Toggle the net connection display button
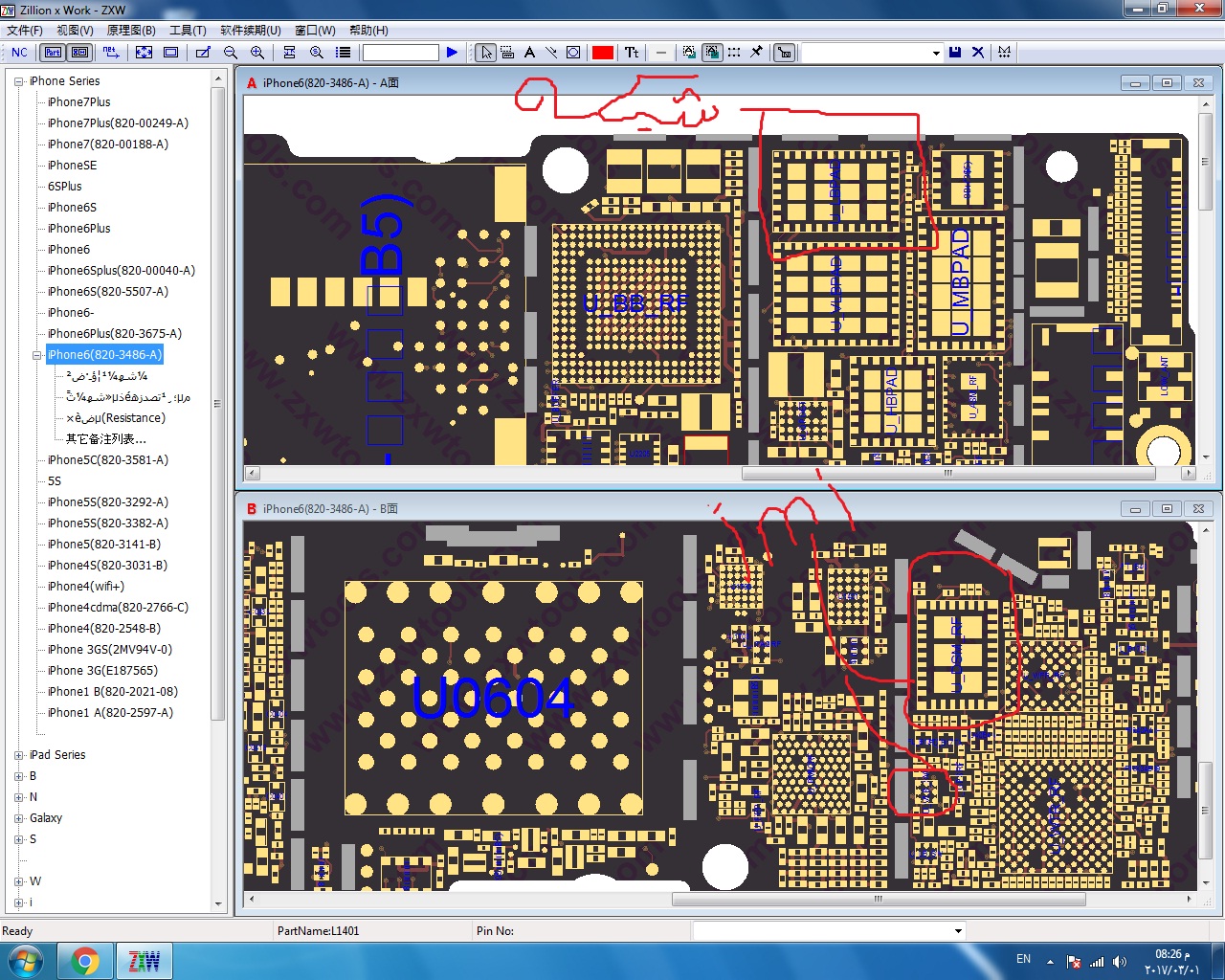The image size is (1225, 980). click(x=785, y=53)
